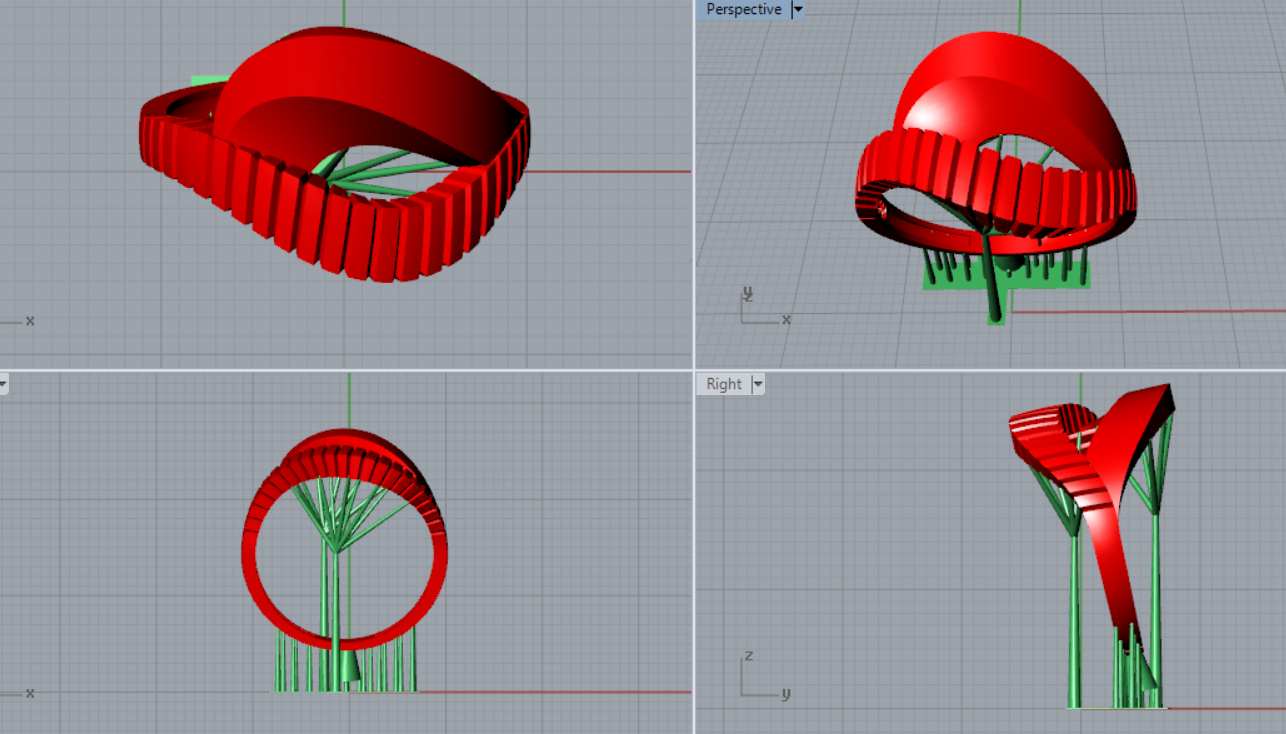Click the x axis marker in top-left viewport

[x=29, y=321]
